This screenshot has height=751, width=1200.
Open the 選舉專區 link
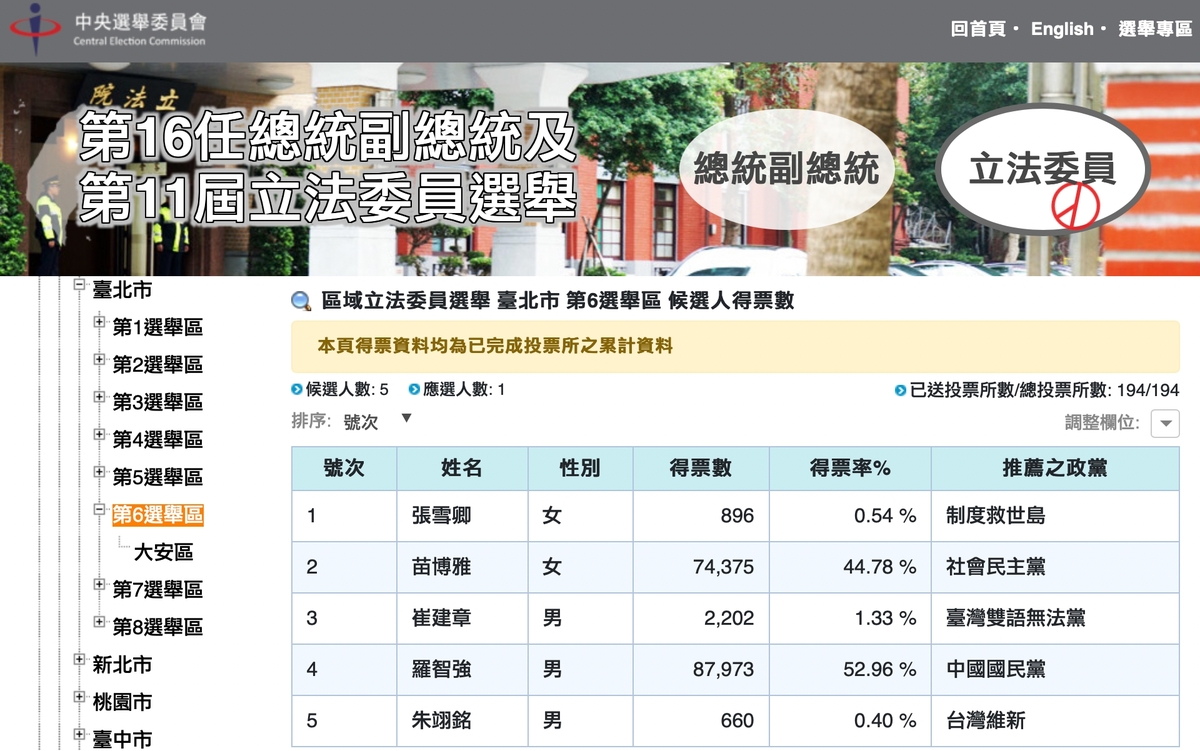1154,29
